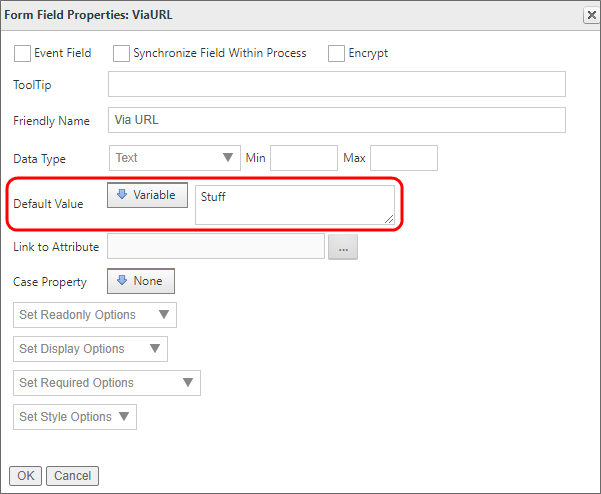The image size is (601, 494).
Task: Check the Encrypt option
Action: pyautogui.click(x=336, y=53)
